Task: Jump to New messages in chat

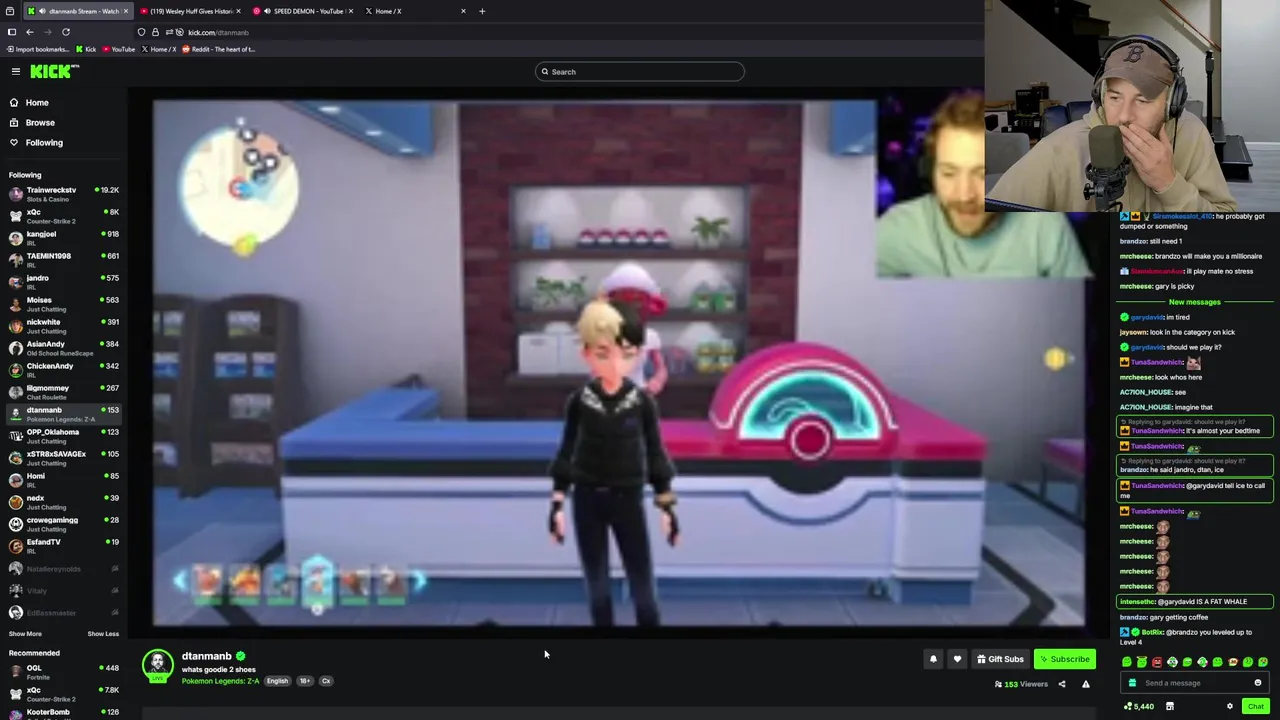Action: [1194, 302]
